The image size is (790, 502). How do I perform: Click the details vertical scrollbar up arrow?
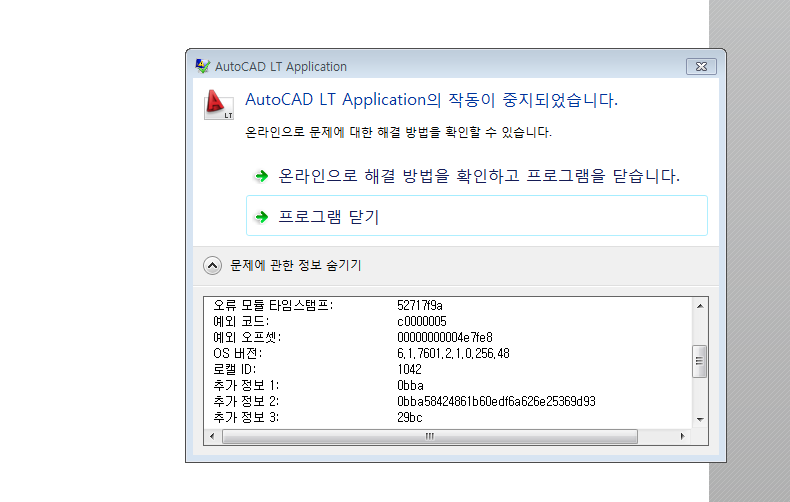(x=700, y=305)
